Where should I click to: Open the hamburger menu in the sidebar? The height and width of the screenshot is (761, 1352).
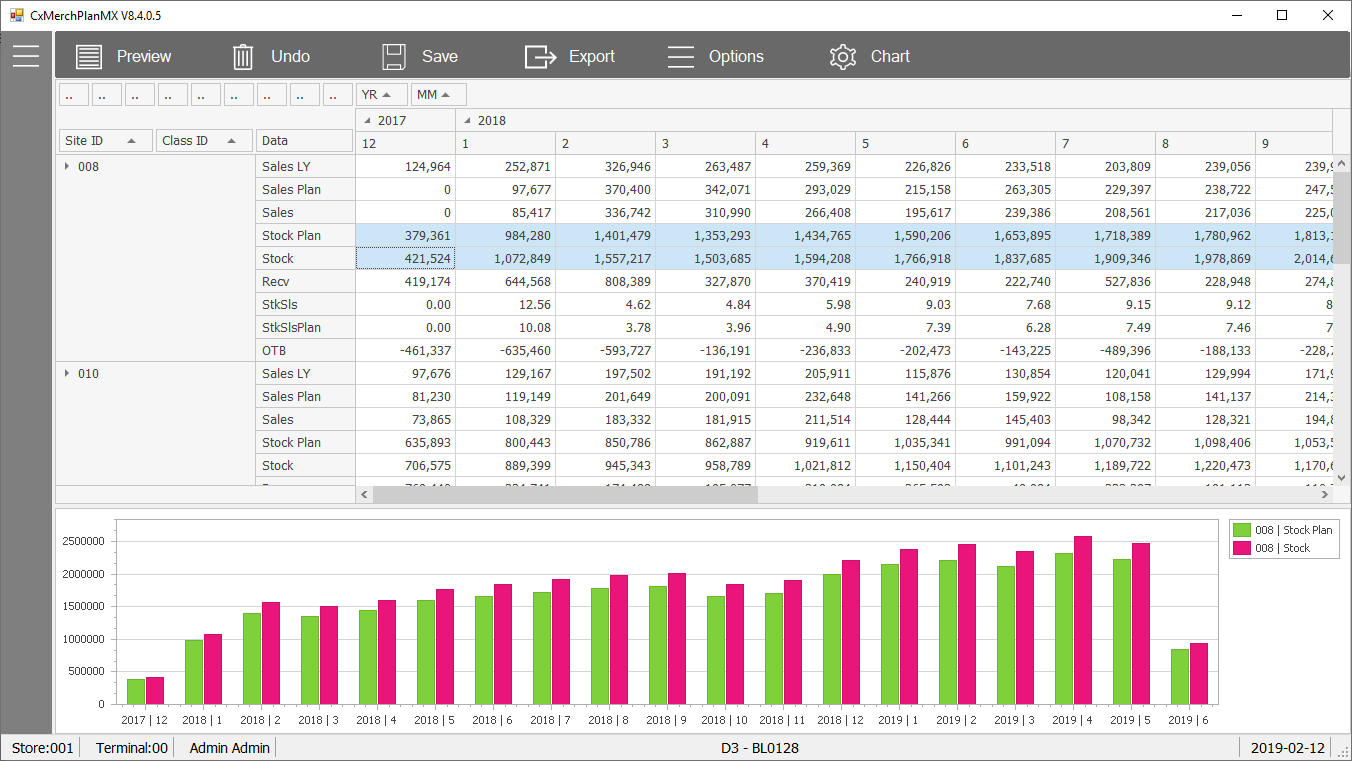pos(26,56)
